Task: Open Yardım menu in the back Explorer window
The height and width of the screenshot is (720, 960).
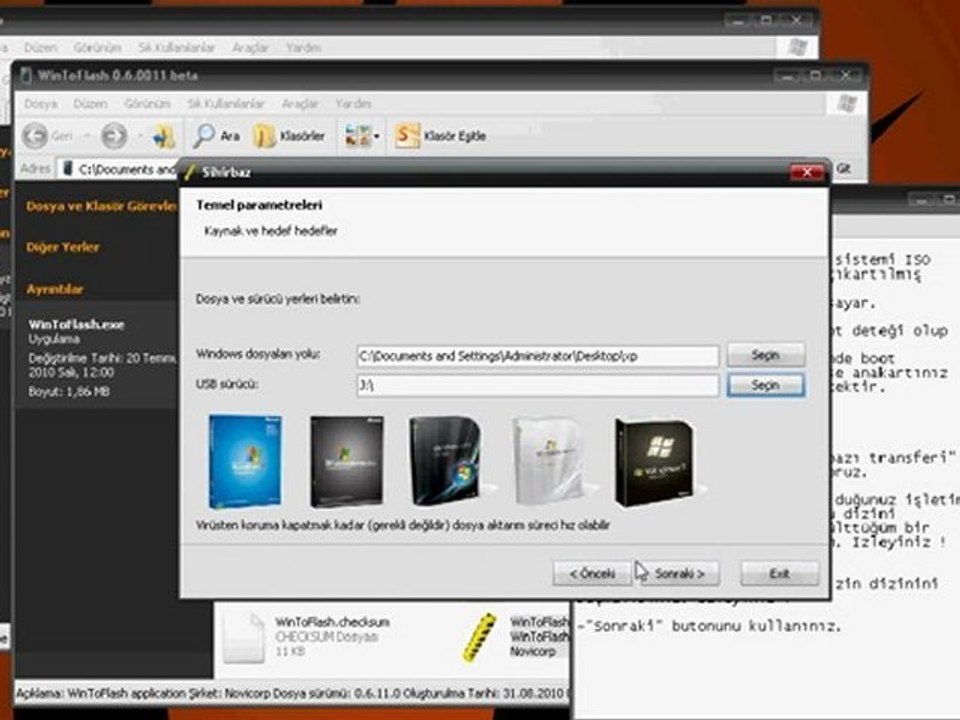Action: (x=304, y=47)
